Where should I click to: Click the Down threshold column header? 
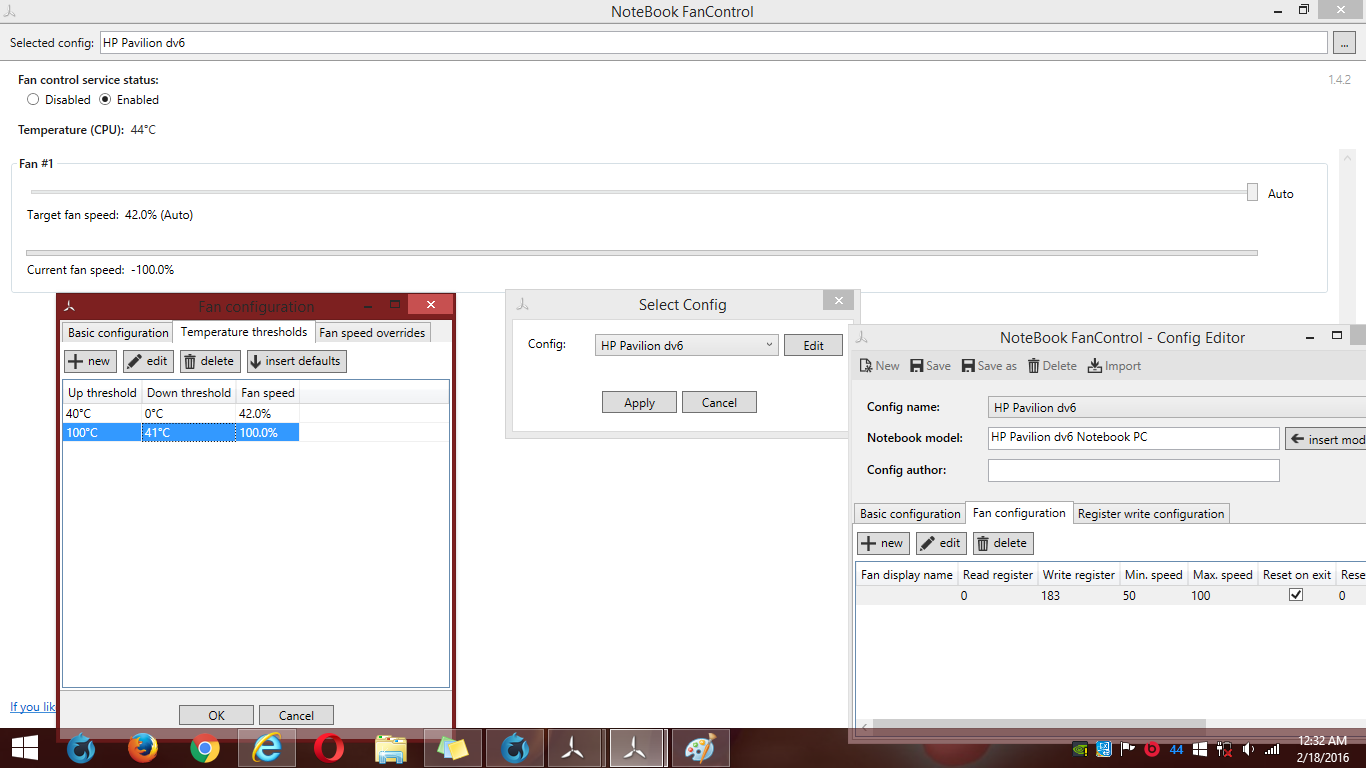coord(189,393)
